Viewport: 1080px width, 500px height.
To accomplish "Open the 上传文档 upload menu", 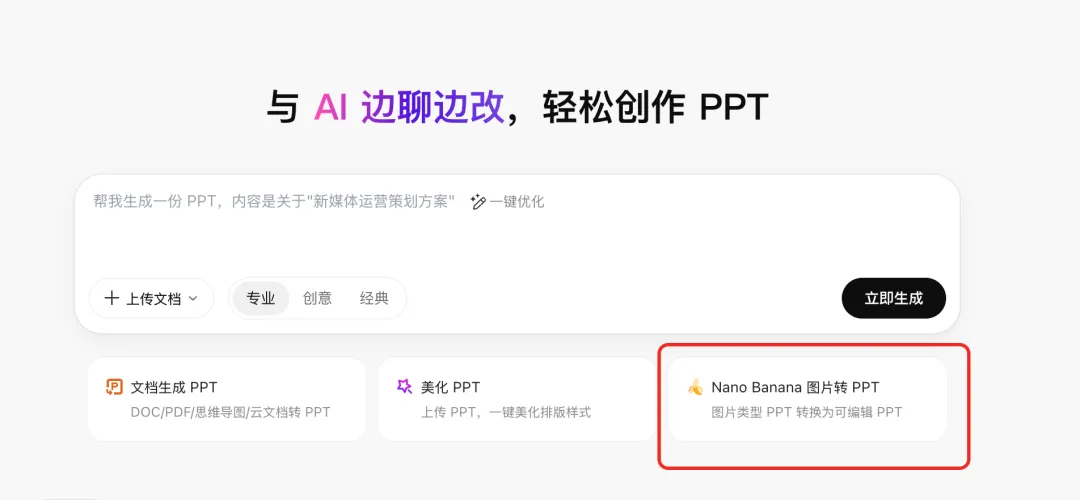I will (152, 298).
